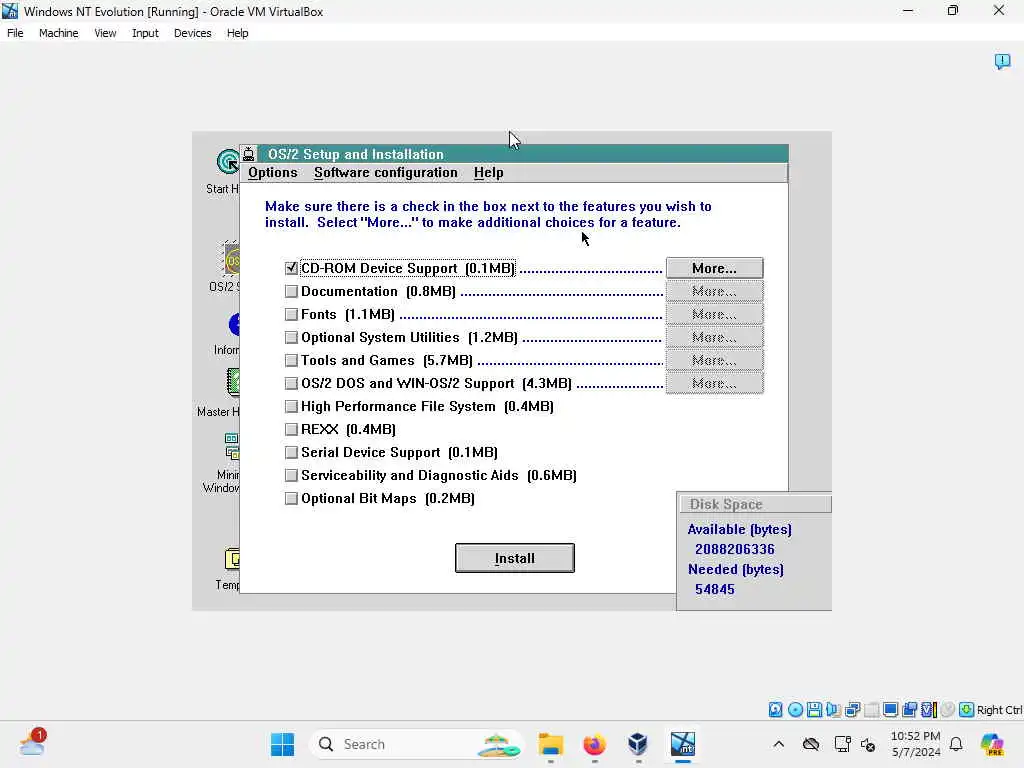The image size is (1024, 768).
Task: Tick the Optional Bit Maps checkbox
Action: (x=291, y=498)
